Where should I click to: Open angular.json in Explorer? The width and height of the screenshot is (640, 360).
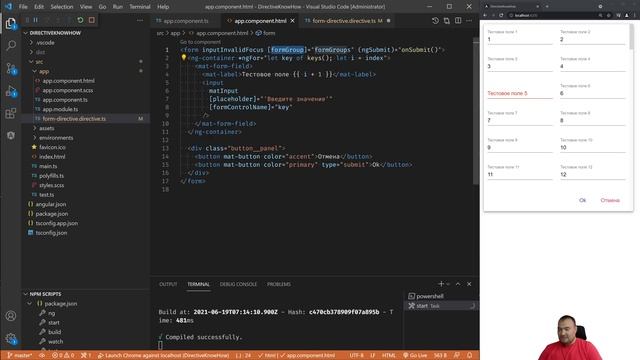tap(51, 204)
